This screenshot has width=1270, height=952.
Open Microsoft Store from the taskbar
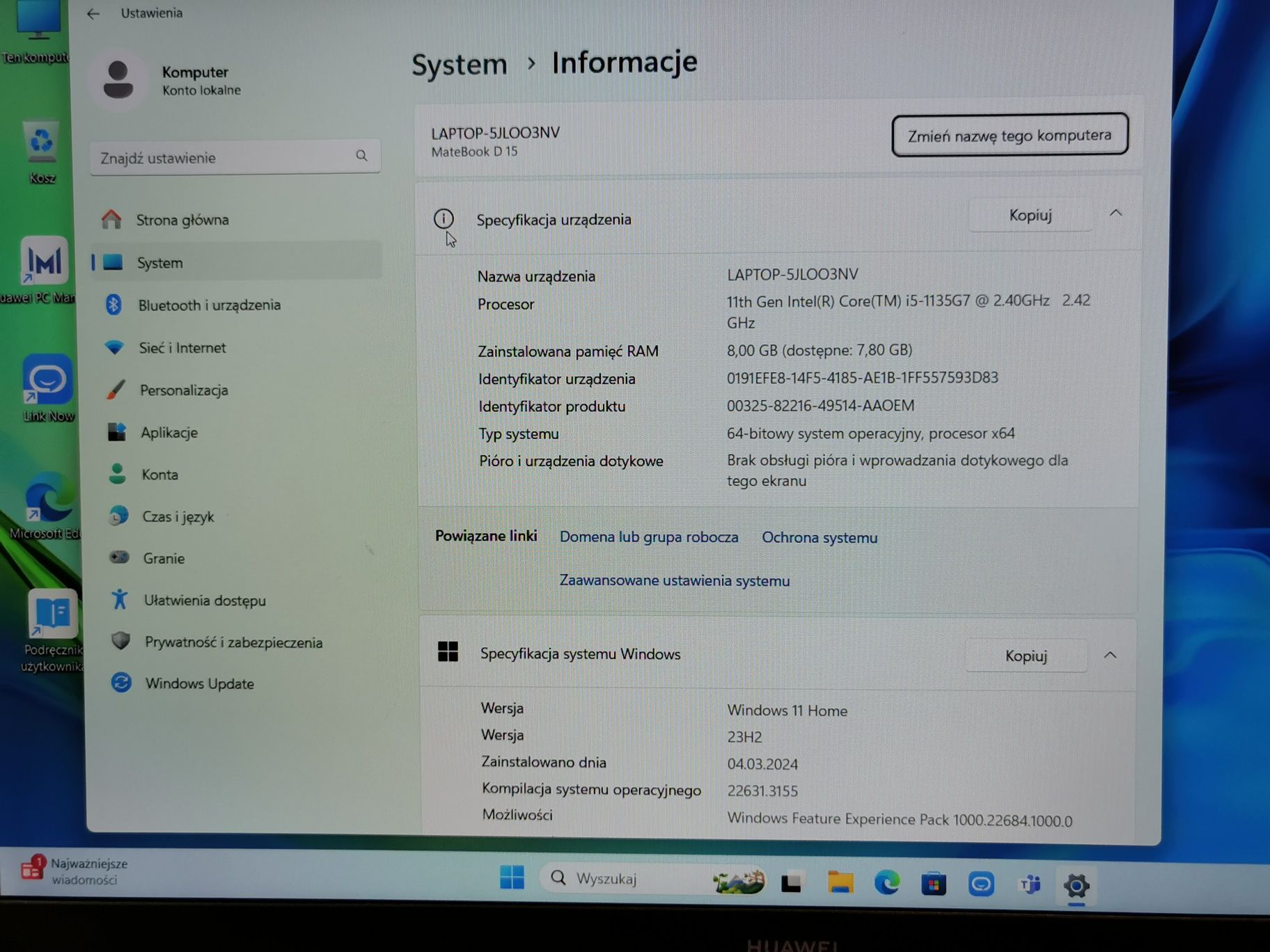tap(934, 884)
